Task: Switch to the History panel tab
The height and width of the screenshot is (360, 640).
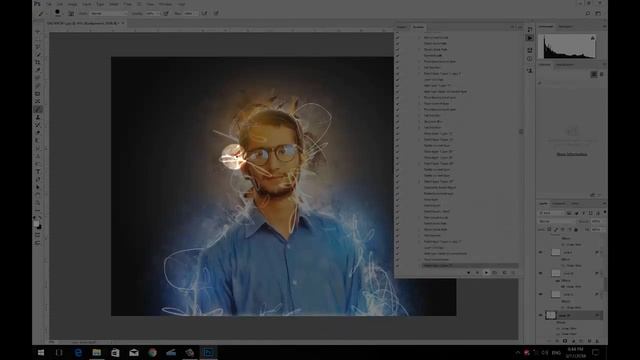Action: click(402, 27)
